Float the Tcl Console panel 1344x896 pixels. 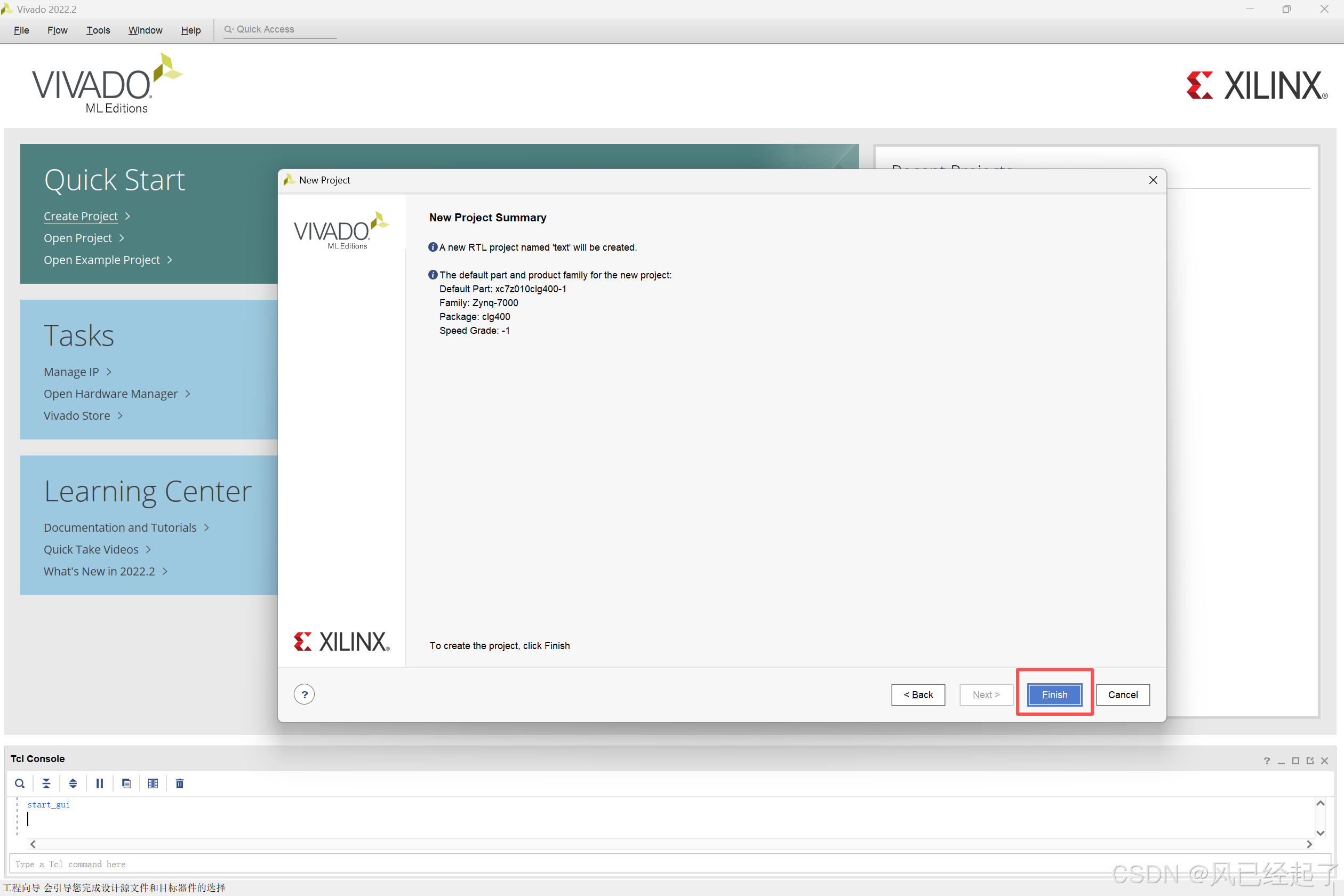point(1310,761)
